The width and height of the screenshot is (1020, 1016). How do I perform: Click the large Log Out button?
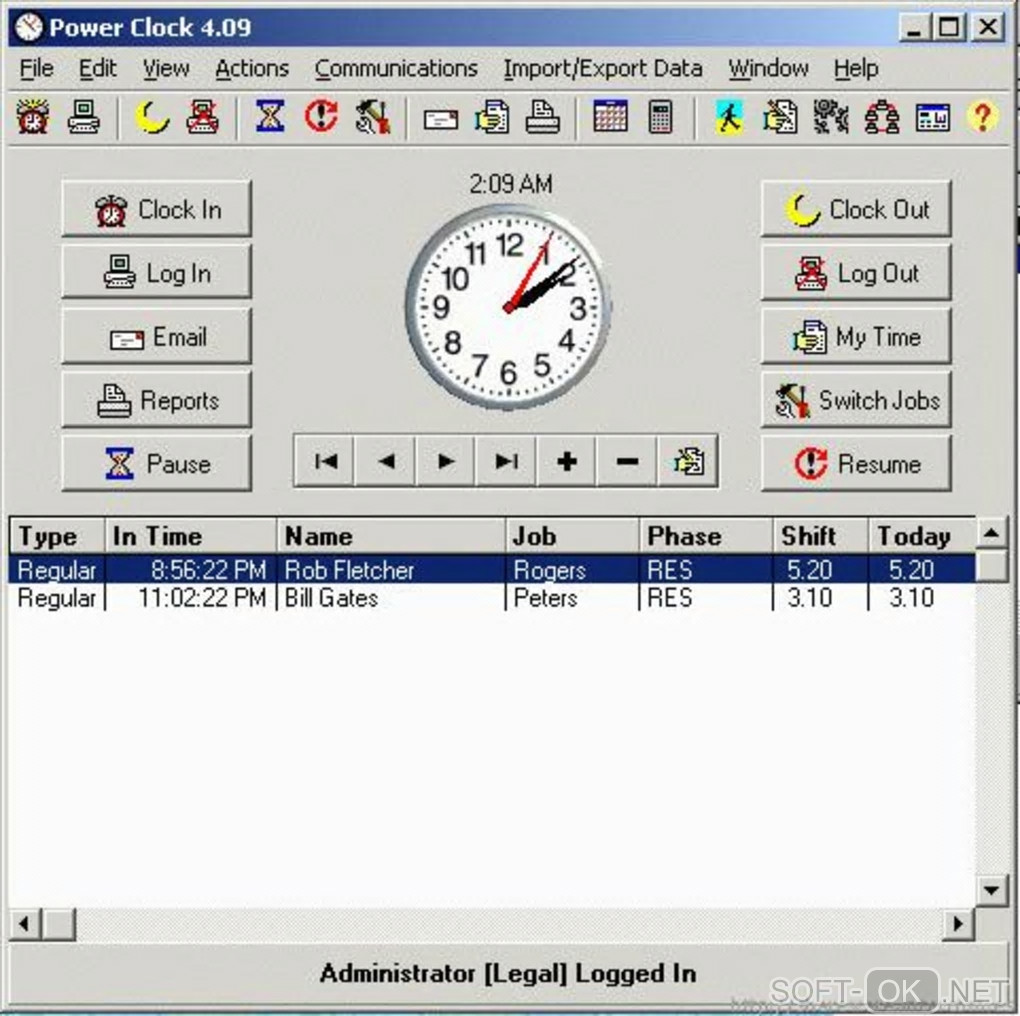coord(855,272)
